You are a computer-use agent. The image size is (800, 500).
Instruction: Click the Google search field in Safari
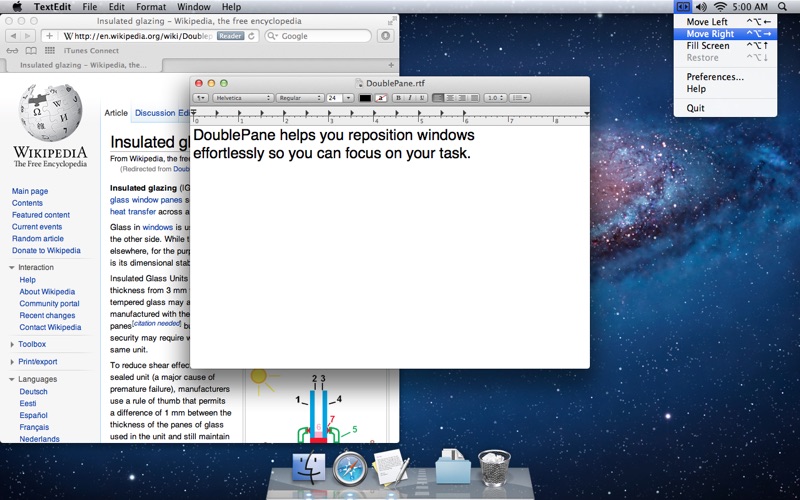click(x=318, y=36)
